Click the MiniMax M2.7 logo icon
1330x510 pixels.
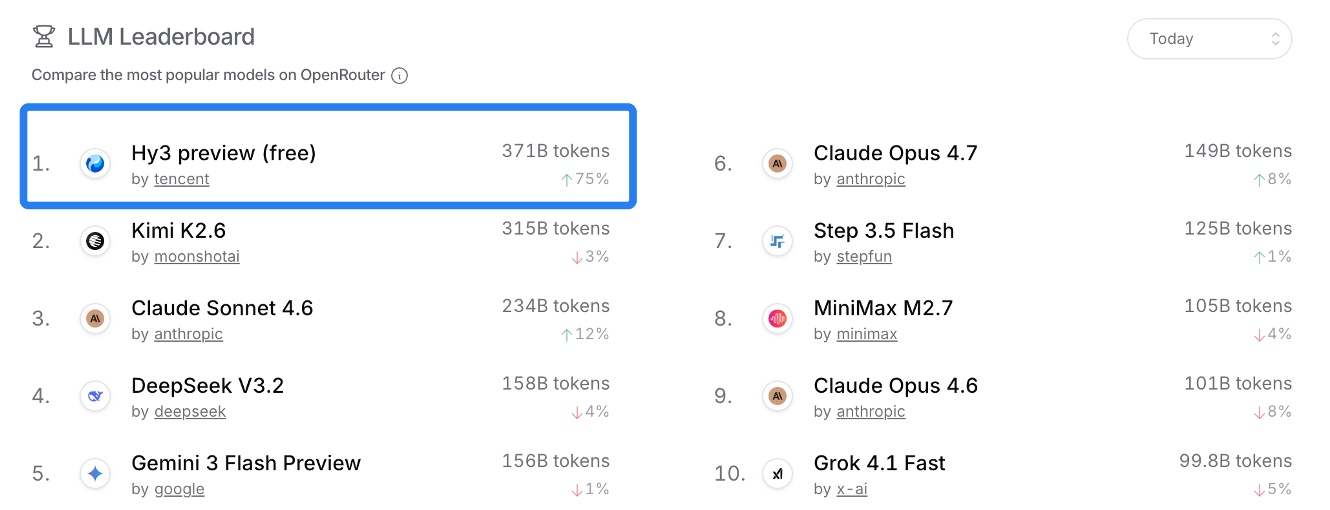pos(777,319)
